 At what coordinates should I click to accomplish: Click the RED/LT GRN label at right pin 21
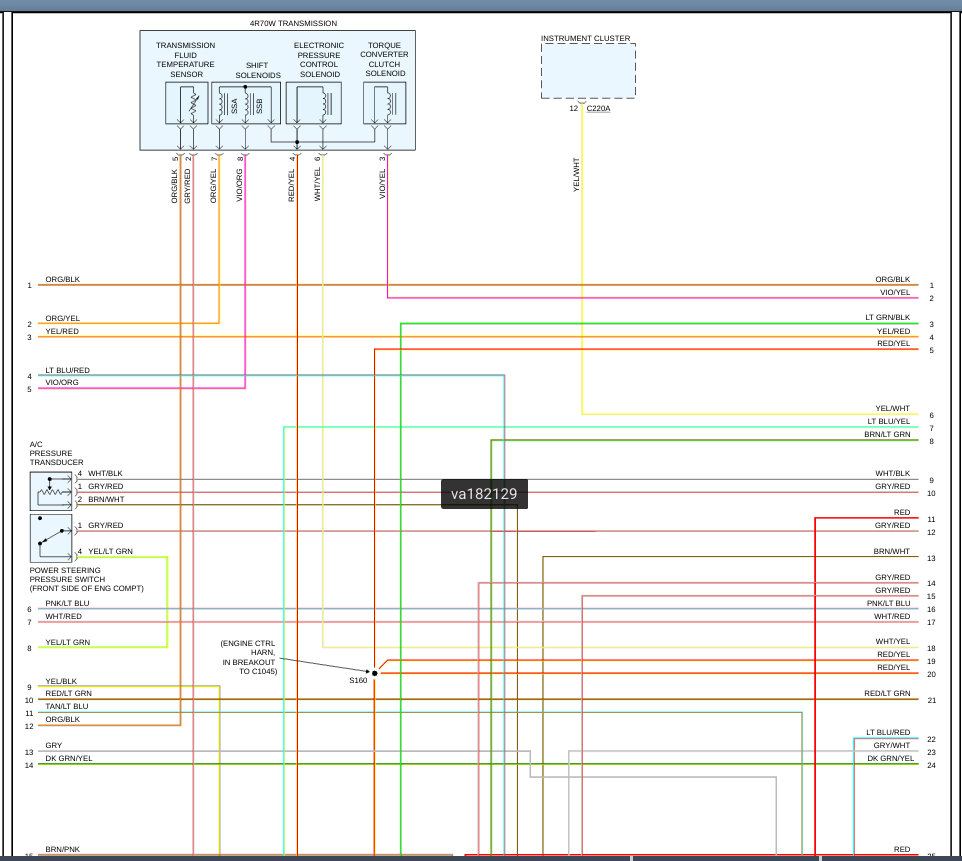click(887, 693)
